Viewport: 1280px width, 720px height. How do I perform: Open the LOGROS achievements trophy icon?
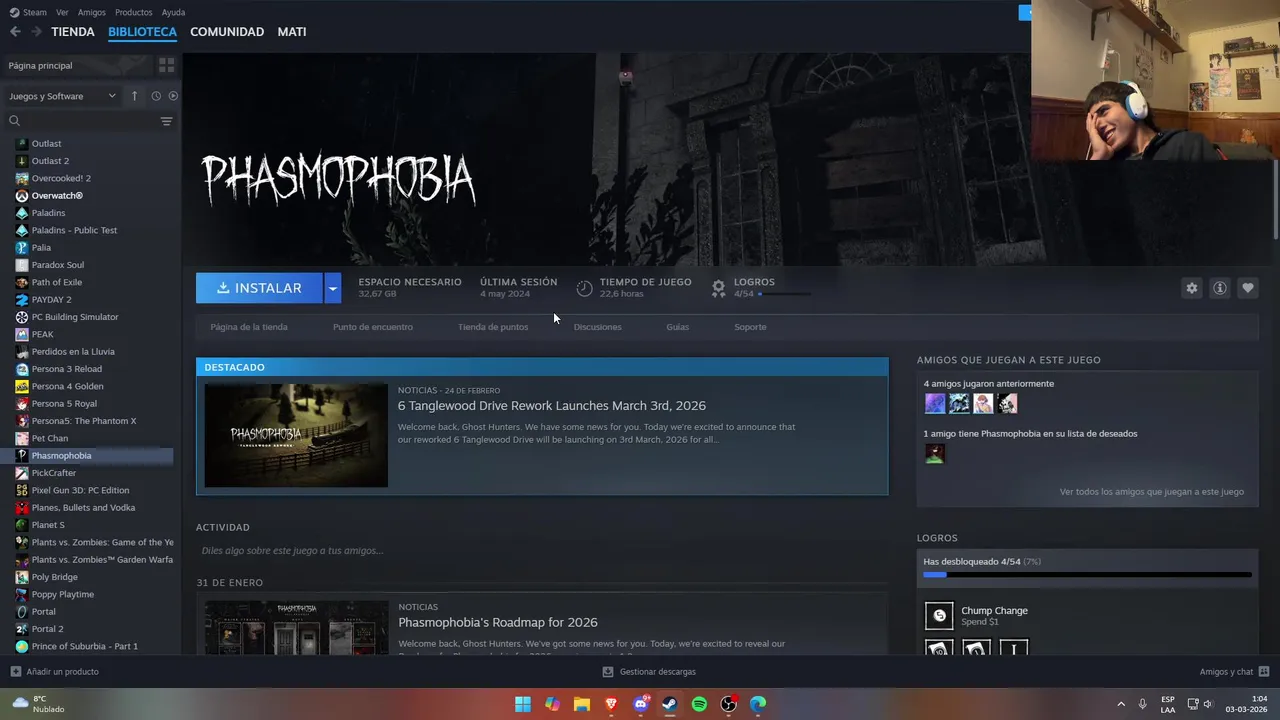coord(718,288)
